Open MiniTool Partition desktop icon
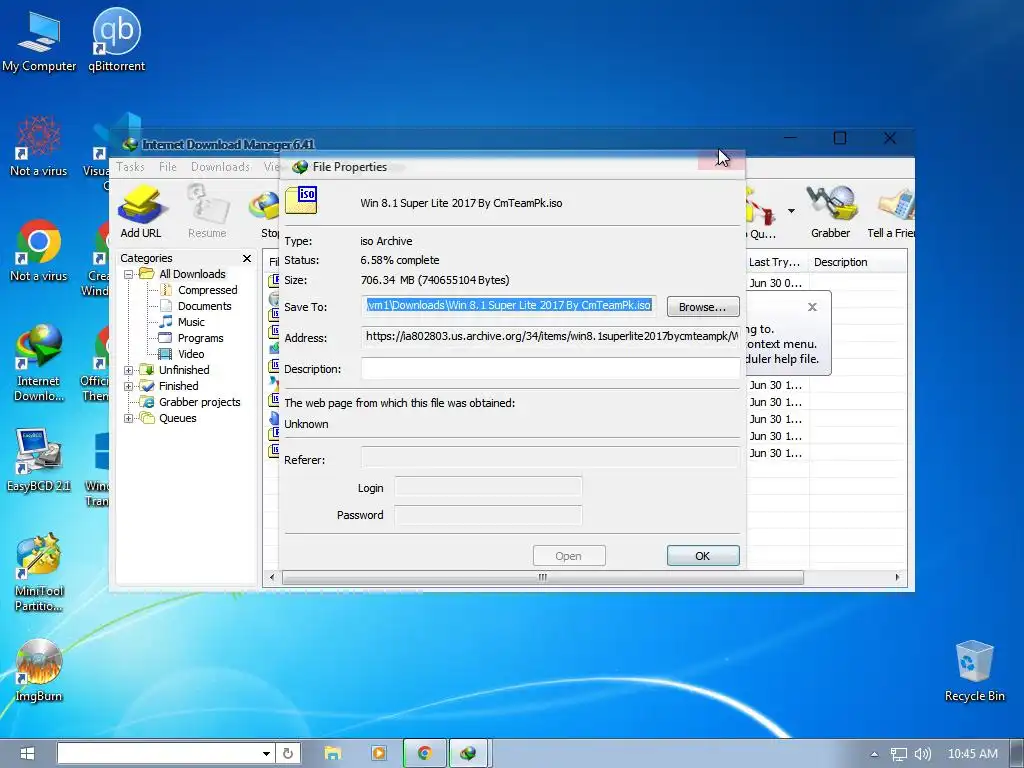Image resolution: width=1024 pixels, height=768 pixels. point(39,573)
